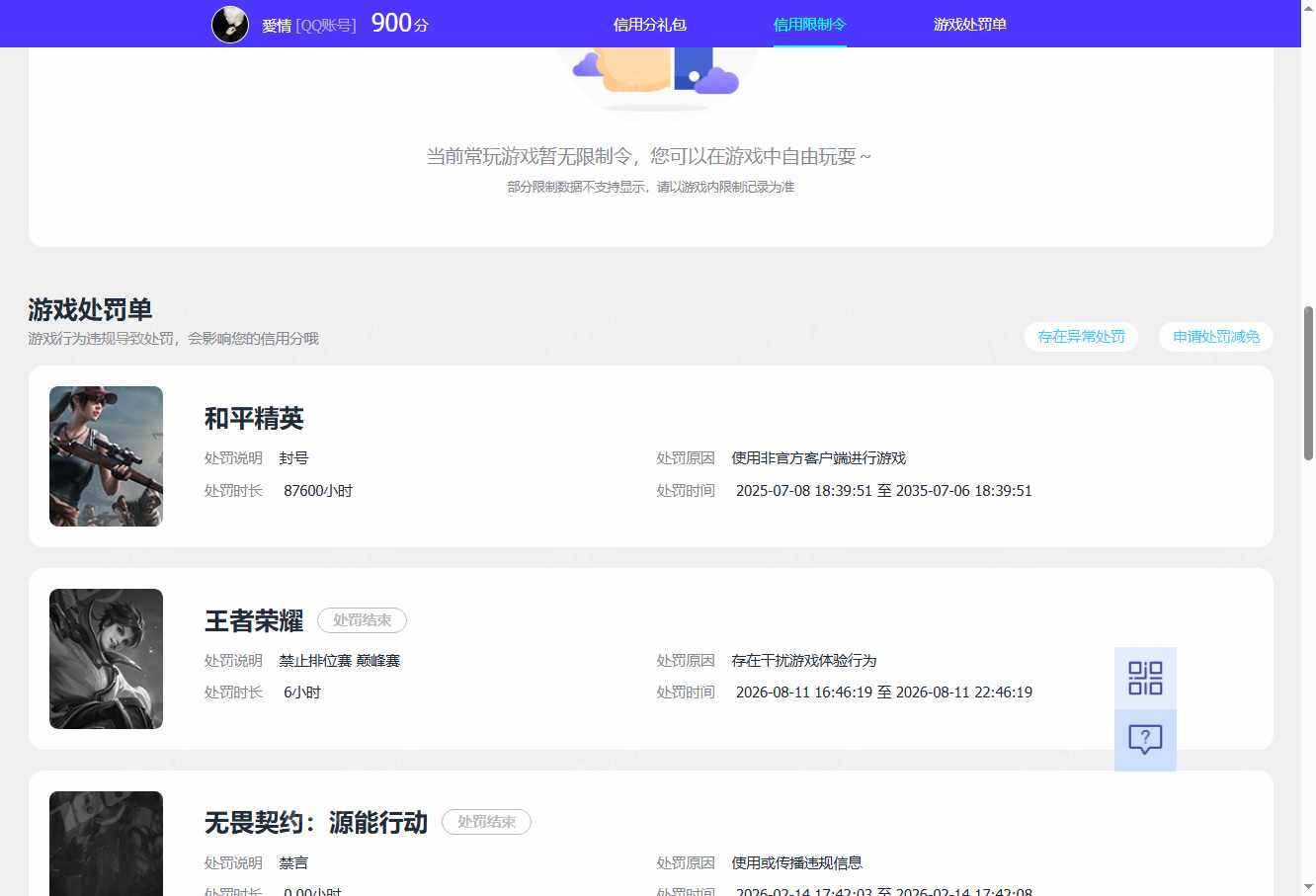This screenshot has height=896, width=1316.
Task: Click the username 爱情 in header
Action: [x=277, y=26]
